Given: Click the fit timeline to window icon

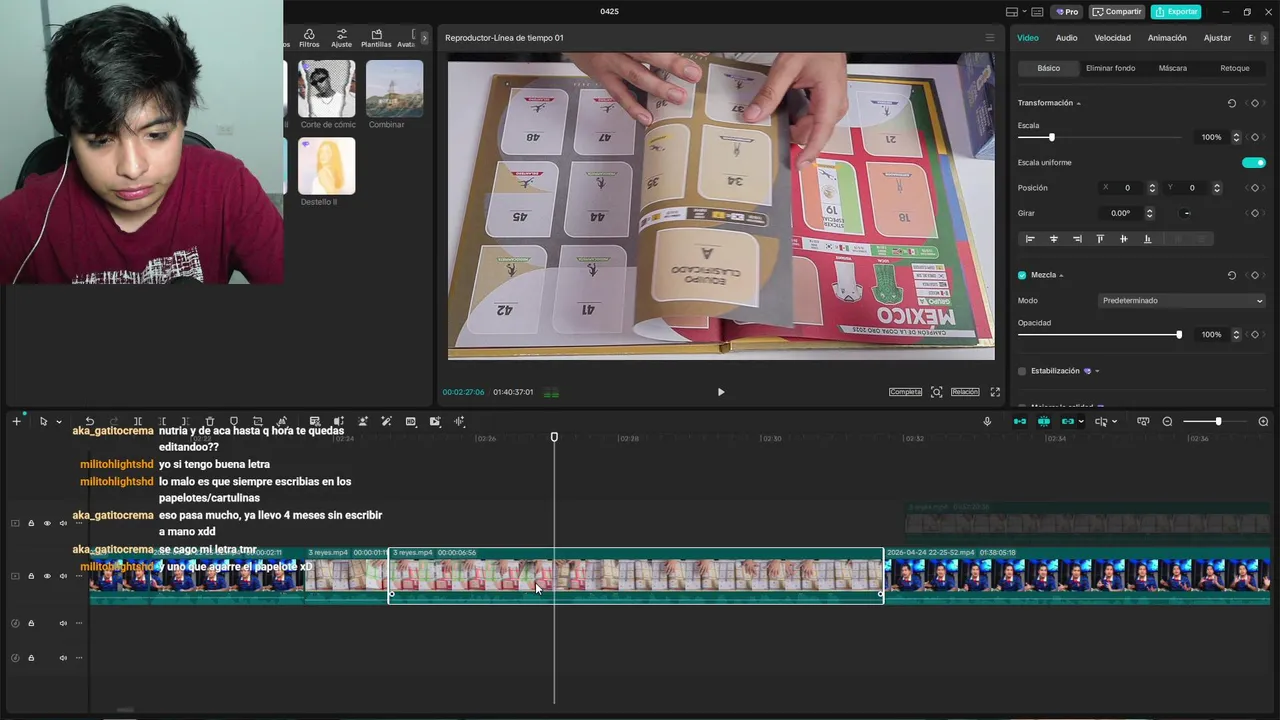Looking at the screenshot, I should [x=1143, y=421].
